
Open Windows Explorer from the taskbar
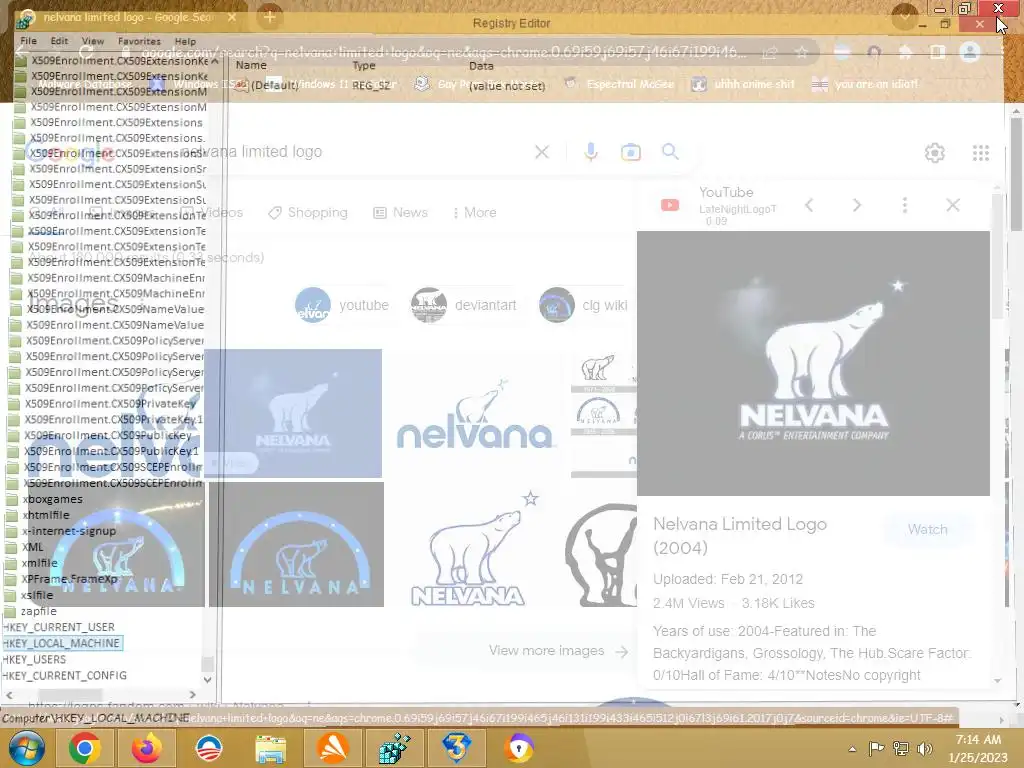tap(270, 748)
